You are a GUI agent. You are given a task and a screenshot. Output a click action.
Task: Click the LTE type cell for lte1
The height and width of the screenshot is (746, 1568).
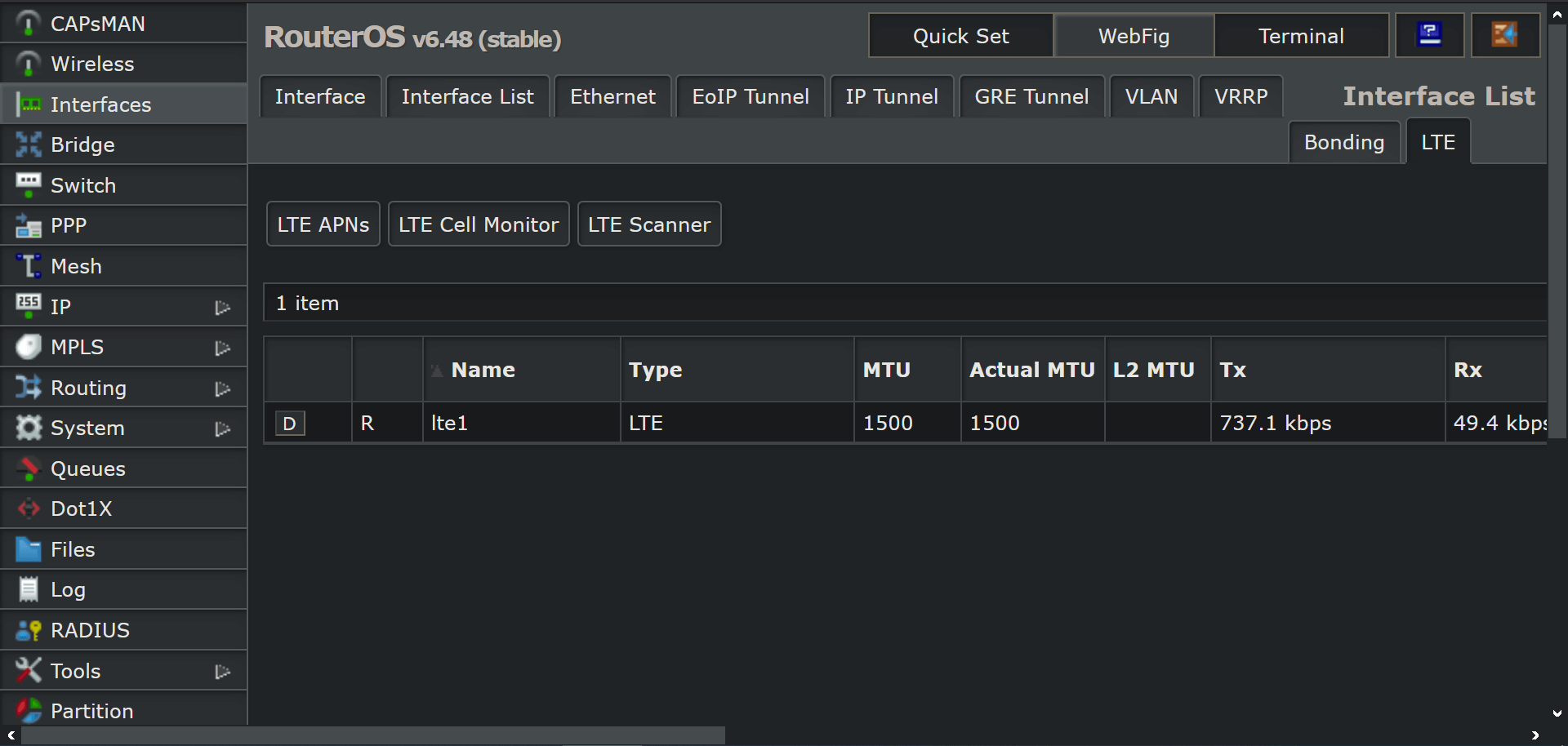pyautogui.click(x=737, y=423)
